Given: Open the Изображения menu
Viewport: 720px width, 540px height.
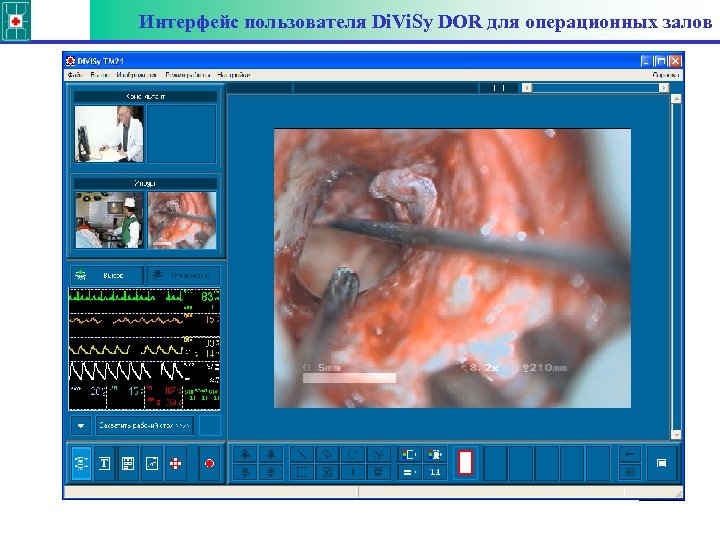Looking at the screenshot, I should point(136,75).
